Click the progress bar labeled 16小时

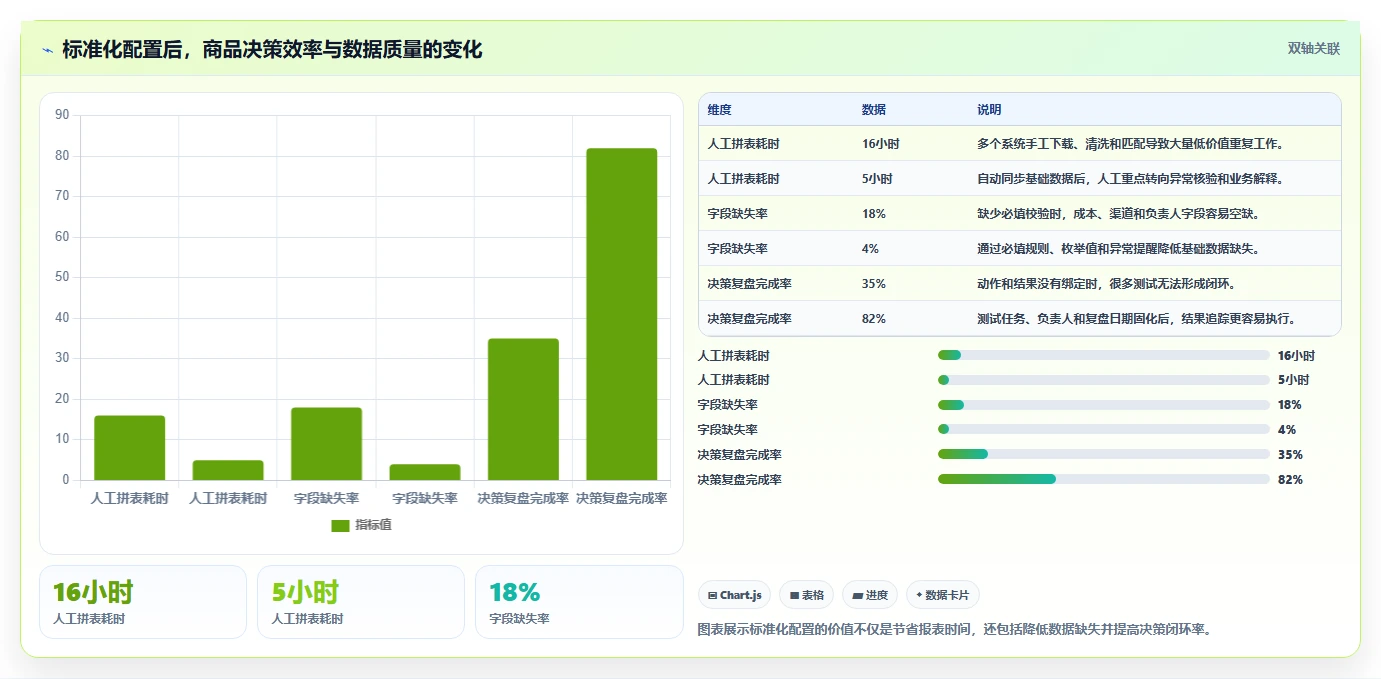pyautogui.click(x=1104, y=355)
